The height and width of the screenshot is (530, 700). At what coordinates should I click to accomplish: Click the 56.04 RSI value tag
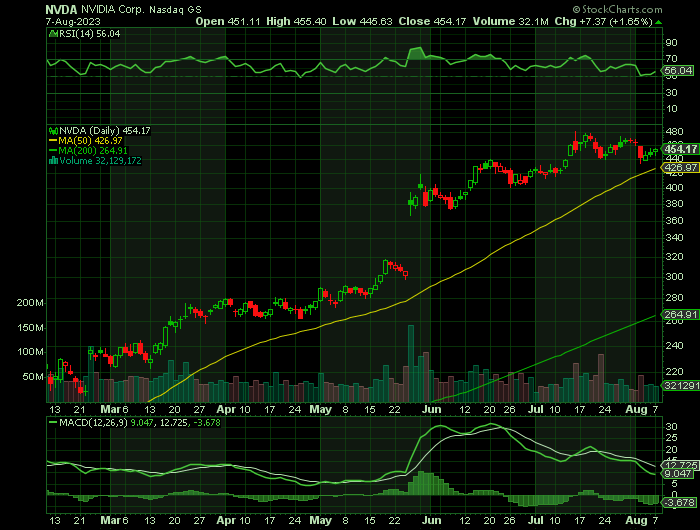click(678, 71)
